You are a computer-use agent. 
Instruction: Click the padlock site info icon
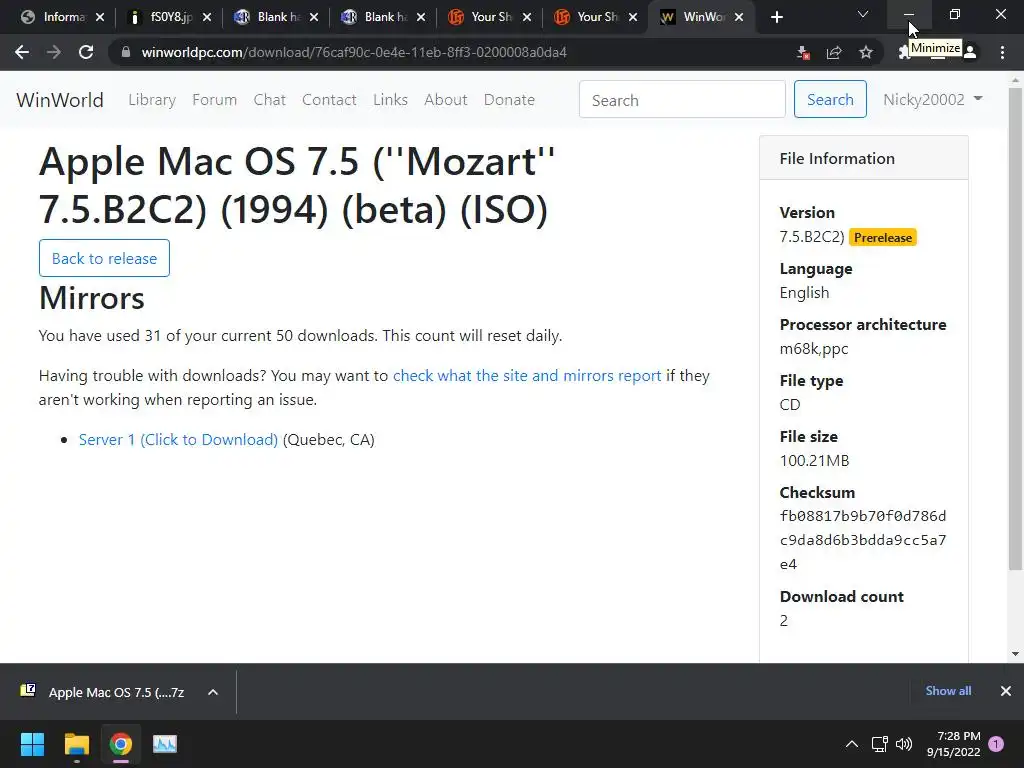click(126, 52)
